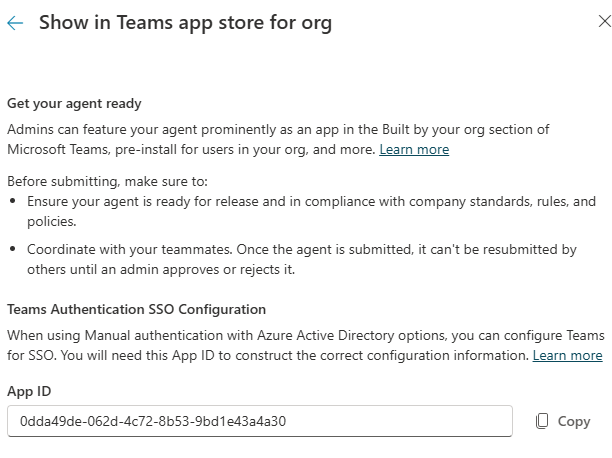Viewport: 612px width, 458px height.
Task: Click the 'App ID' label
Action: pos(29,391)
